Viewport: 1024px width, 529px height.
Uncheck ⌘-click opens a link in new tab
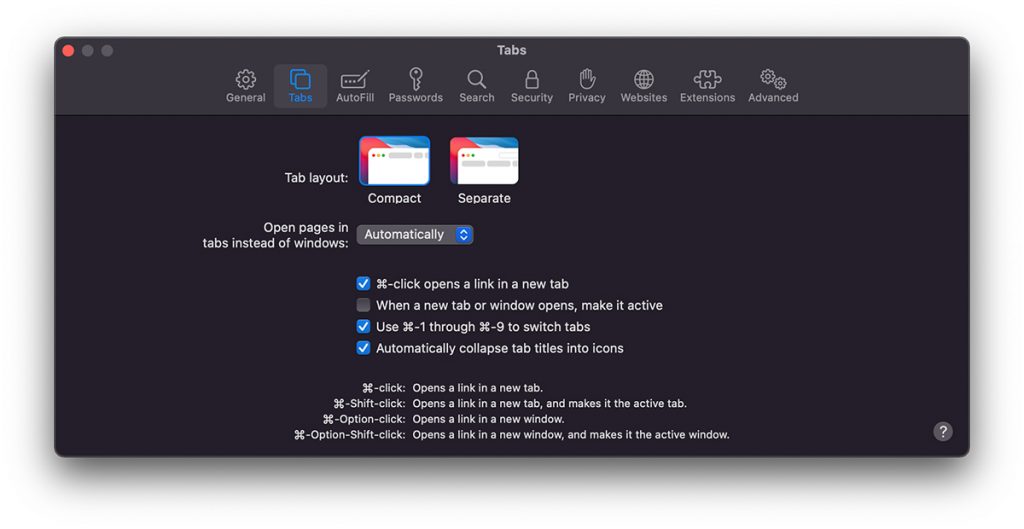click(364, 284)
